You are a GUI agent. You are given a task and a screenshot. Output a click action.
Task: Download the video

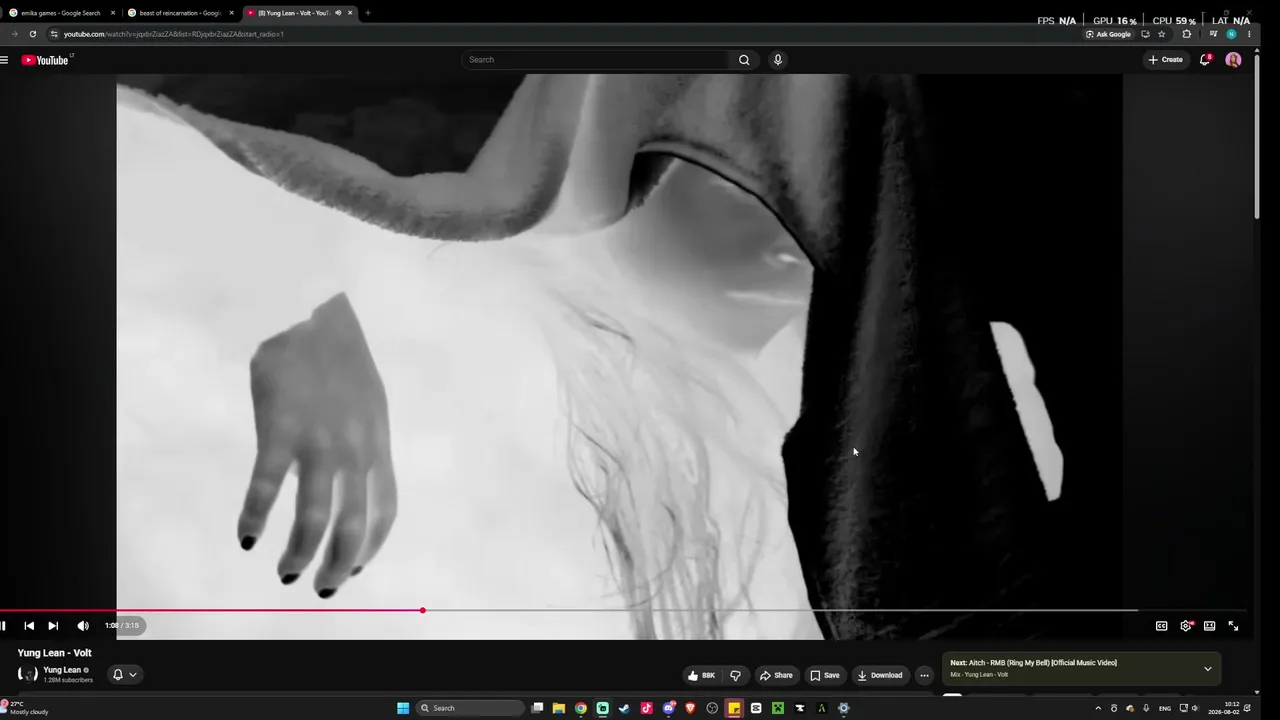click(880, 675)
